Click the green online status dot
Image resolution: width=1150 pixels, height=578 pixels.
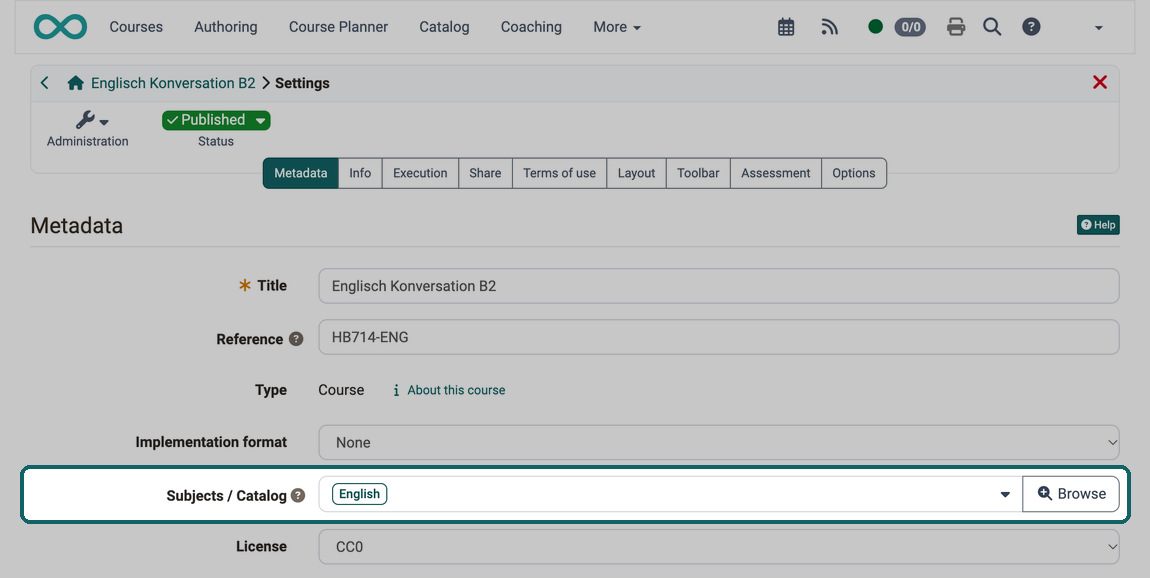(x=875, y=27)
